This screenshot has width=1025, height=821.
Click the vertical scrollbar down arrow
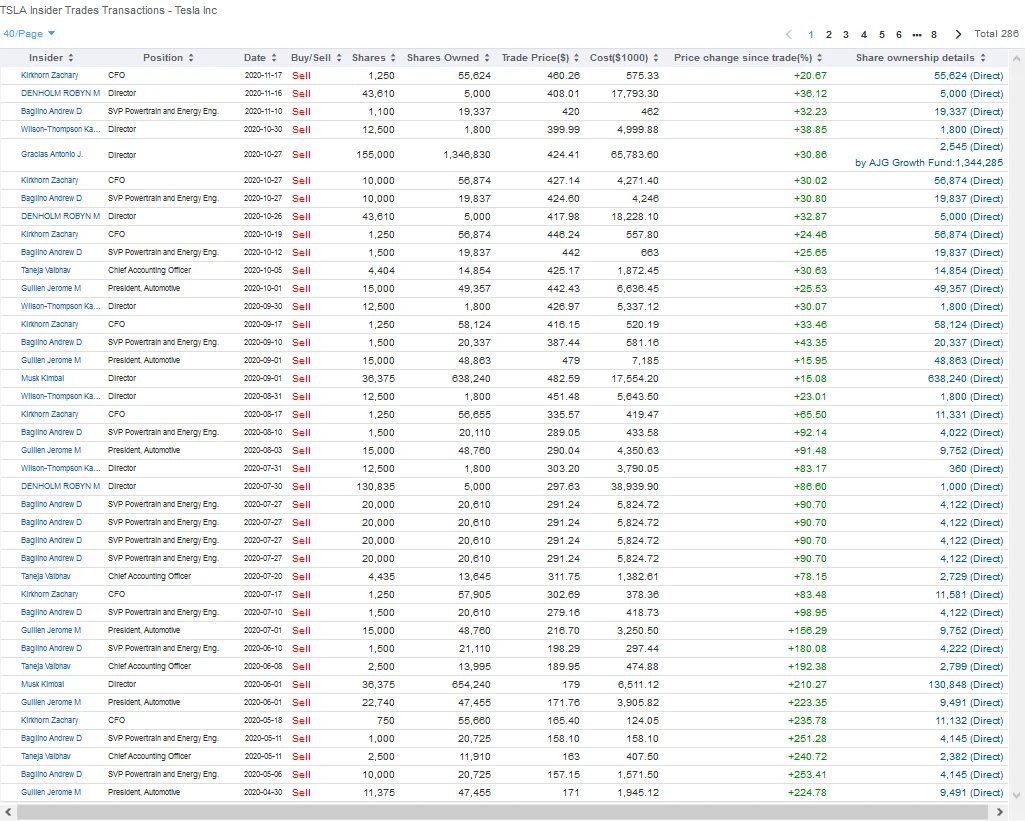pyautogui.click(x=1016, y=795)
